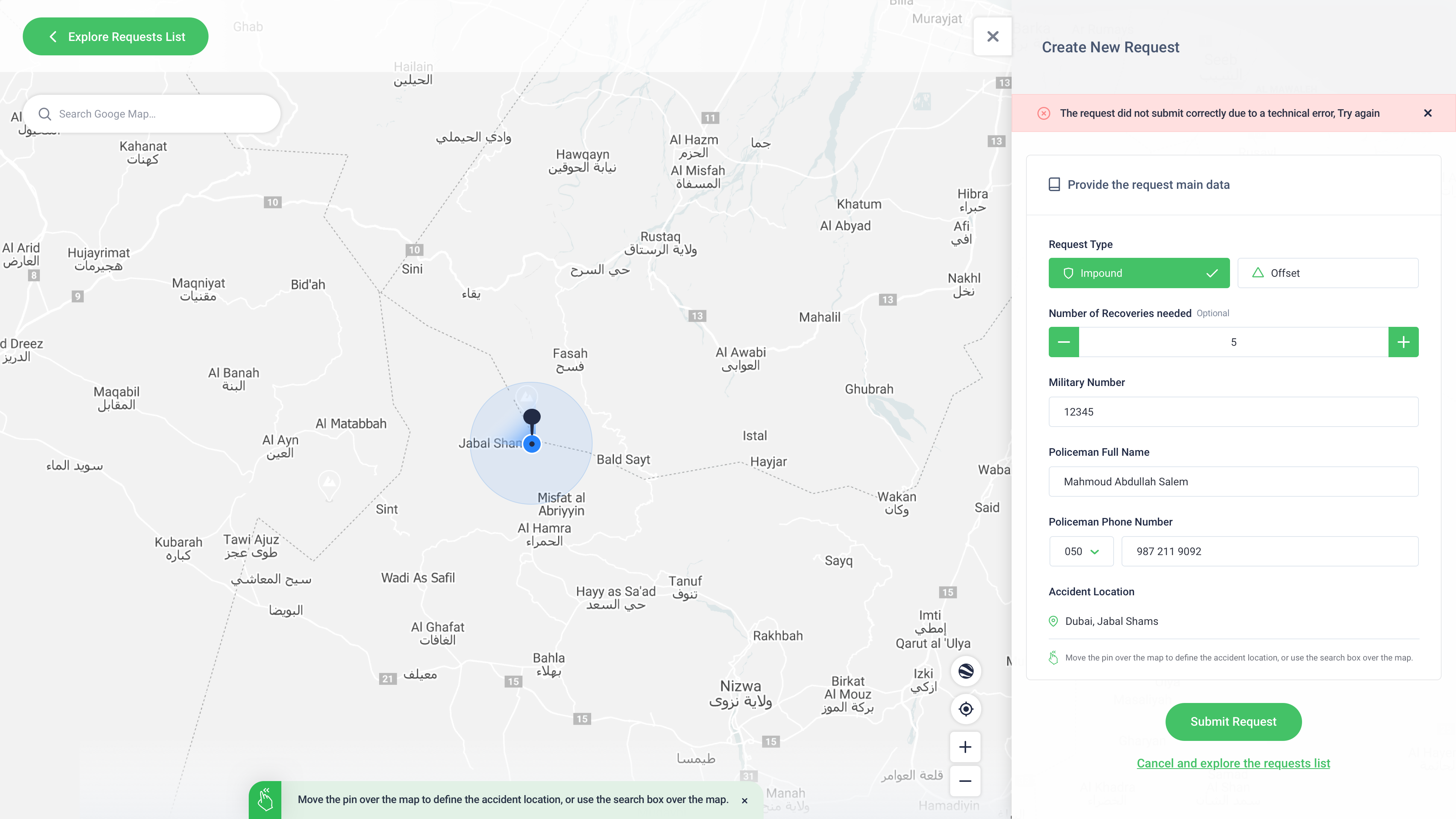The height and width of the screenshot is (819, 1456).
Task: Click the Bald Sayt map label
Action: pos(623,460)
